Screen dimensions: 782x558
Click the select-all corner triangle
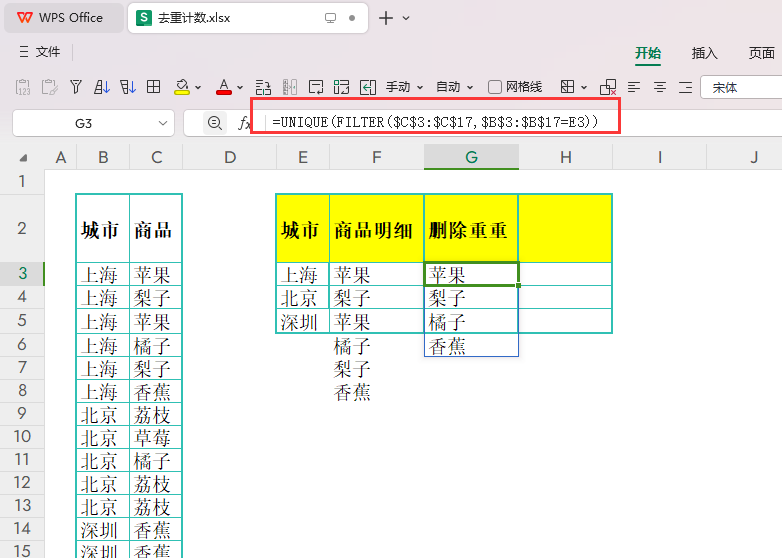23,158
